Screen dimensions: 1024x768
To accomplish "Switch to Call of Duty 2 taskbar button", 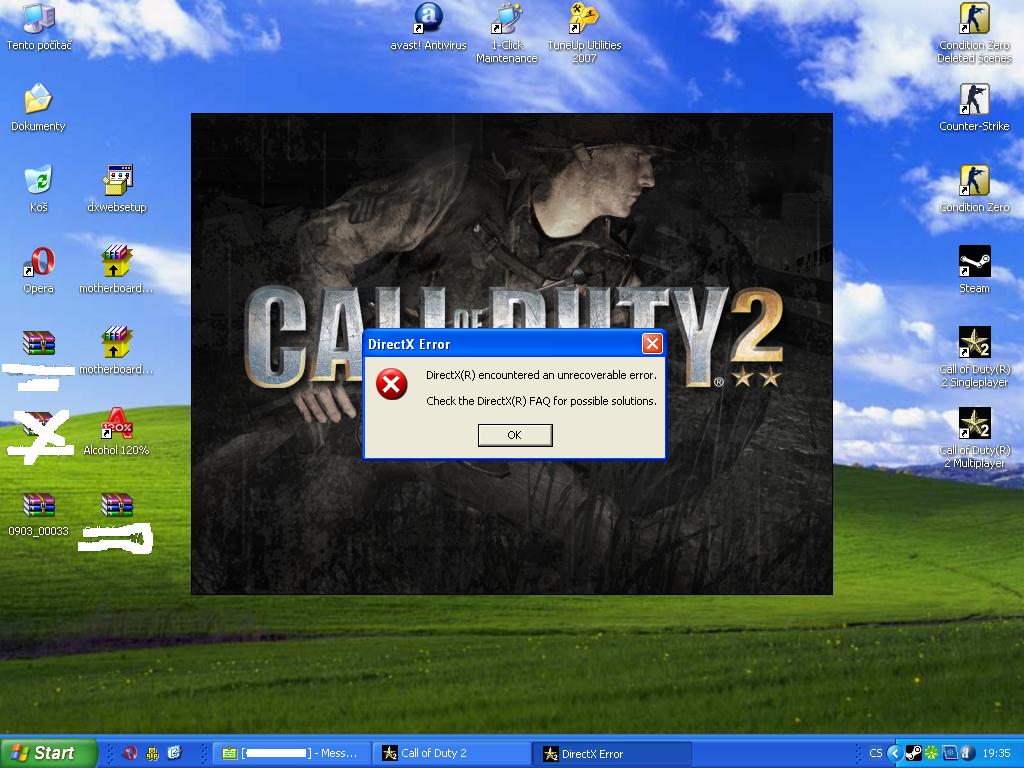I will point(452,754).
